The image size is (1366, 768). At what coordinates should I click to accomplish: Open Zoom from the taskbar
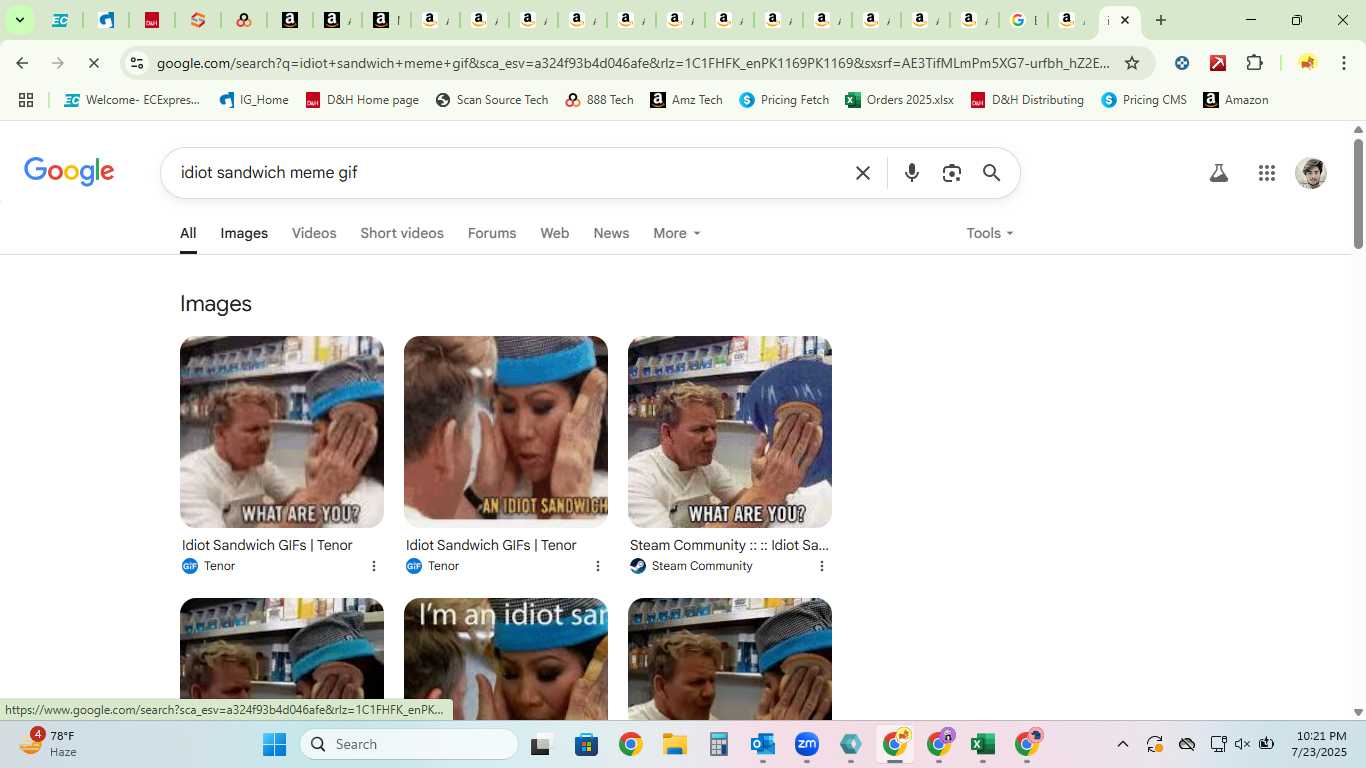[807, 744]
